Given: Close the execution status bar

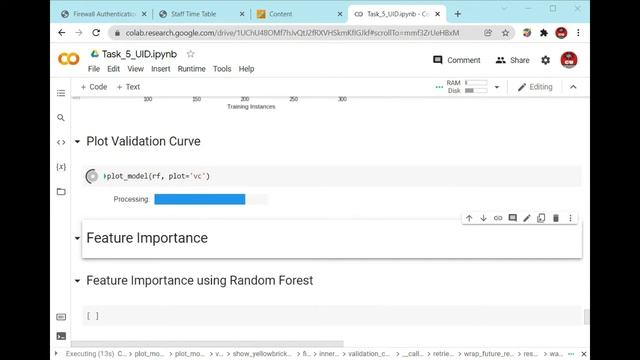Looking at the screenshot, I should point(584,354).
